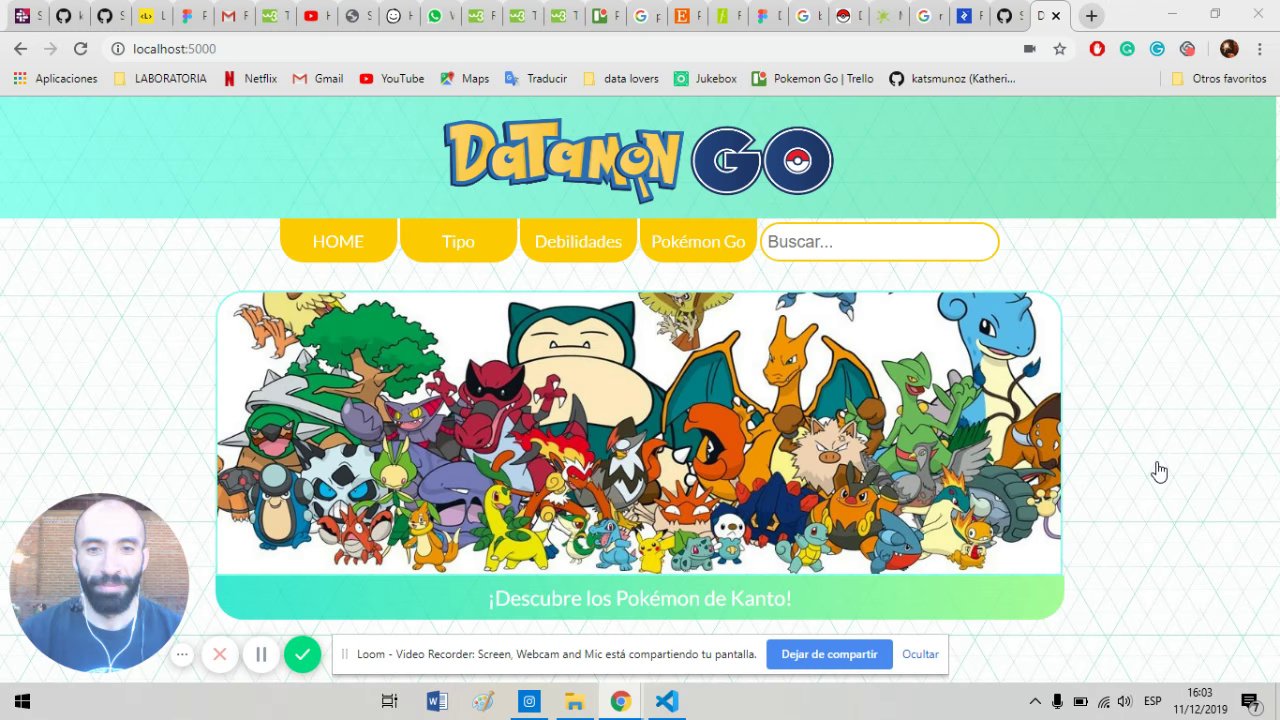The height and width of the screenshot is (720, 1280).
Task: Open the Maps bookmark
Action: pyautogui.click(x=464, y=78)
